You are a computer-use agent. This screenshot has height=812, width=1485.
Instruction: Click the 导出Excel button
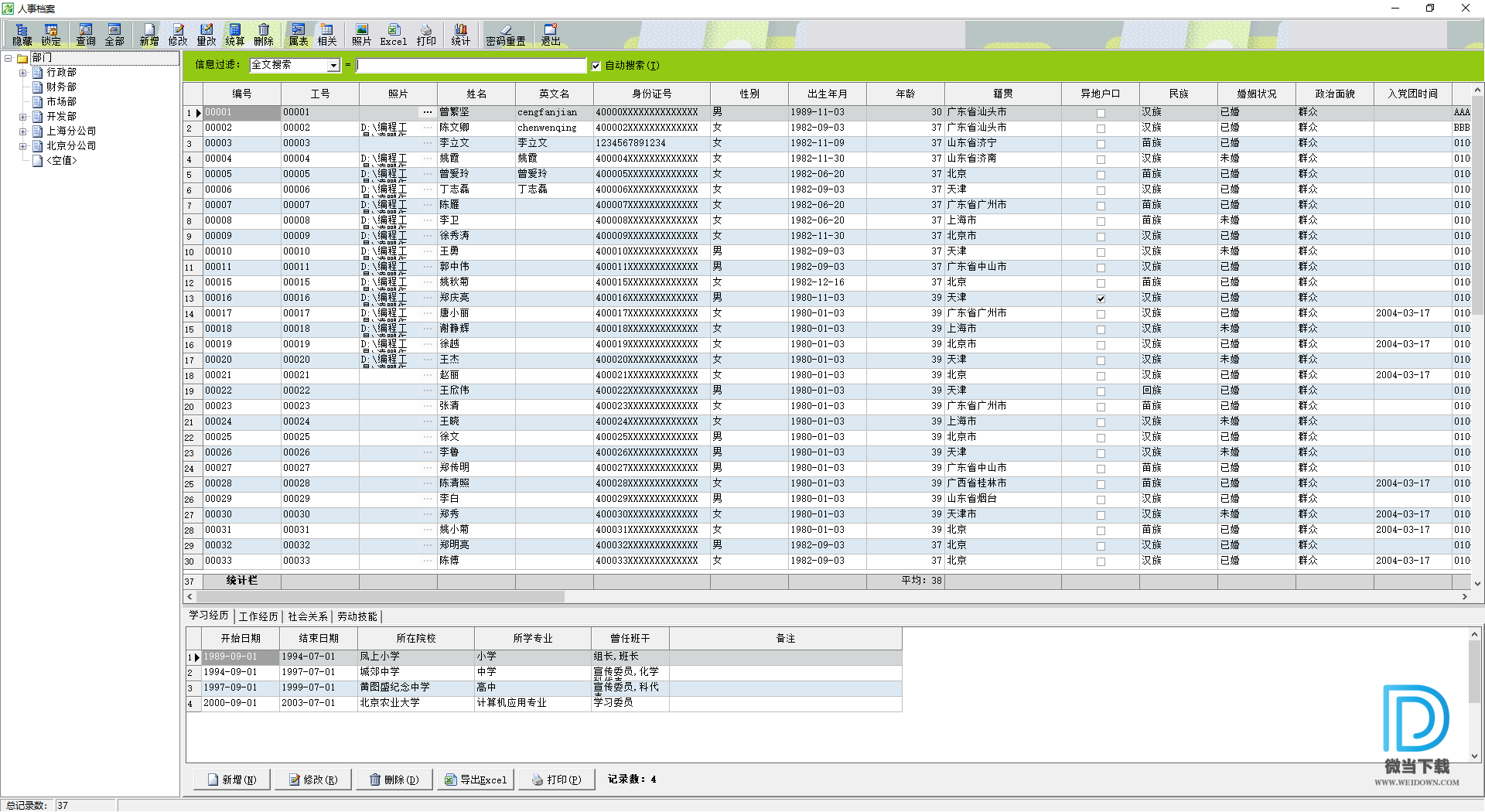tap(475, 780)
